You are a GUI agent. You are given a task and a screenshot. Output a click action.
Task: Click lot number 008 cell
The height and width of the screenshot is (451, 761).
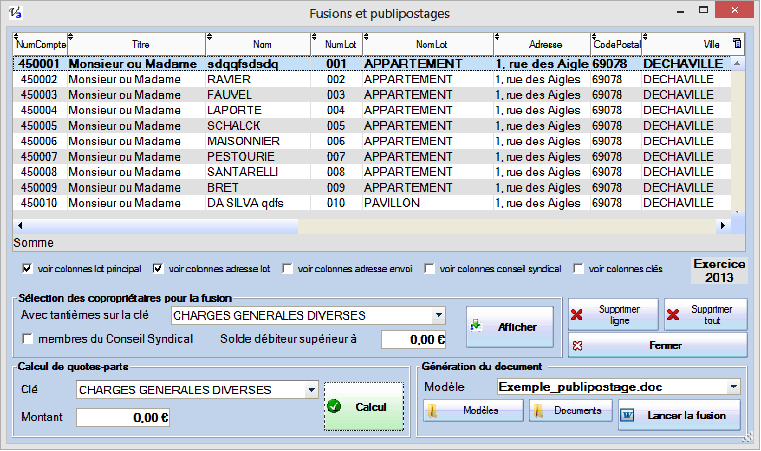click(336, 172)
